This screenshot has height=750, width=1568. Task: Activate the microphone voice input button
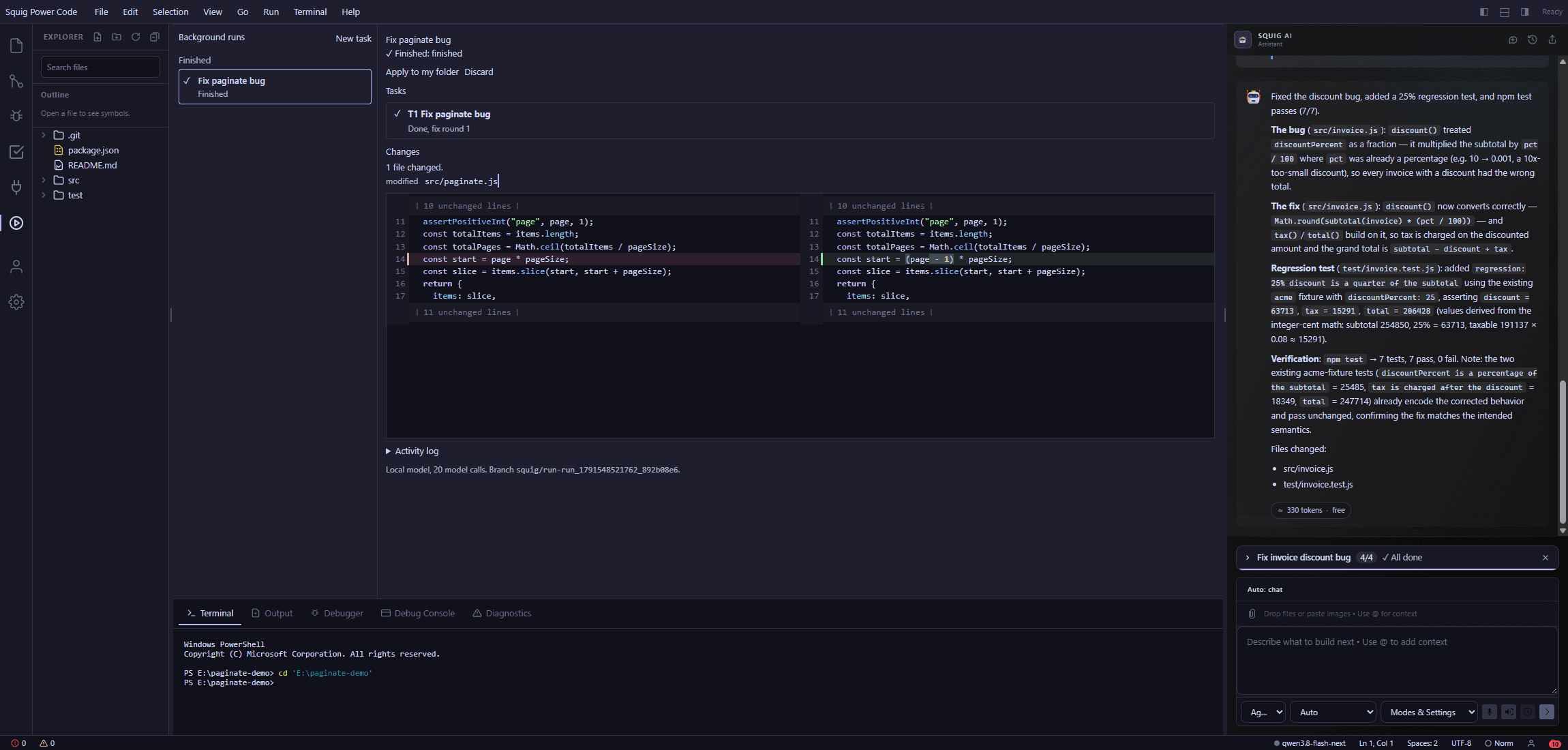pos(1490,712)
